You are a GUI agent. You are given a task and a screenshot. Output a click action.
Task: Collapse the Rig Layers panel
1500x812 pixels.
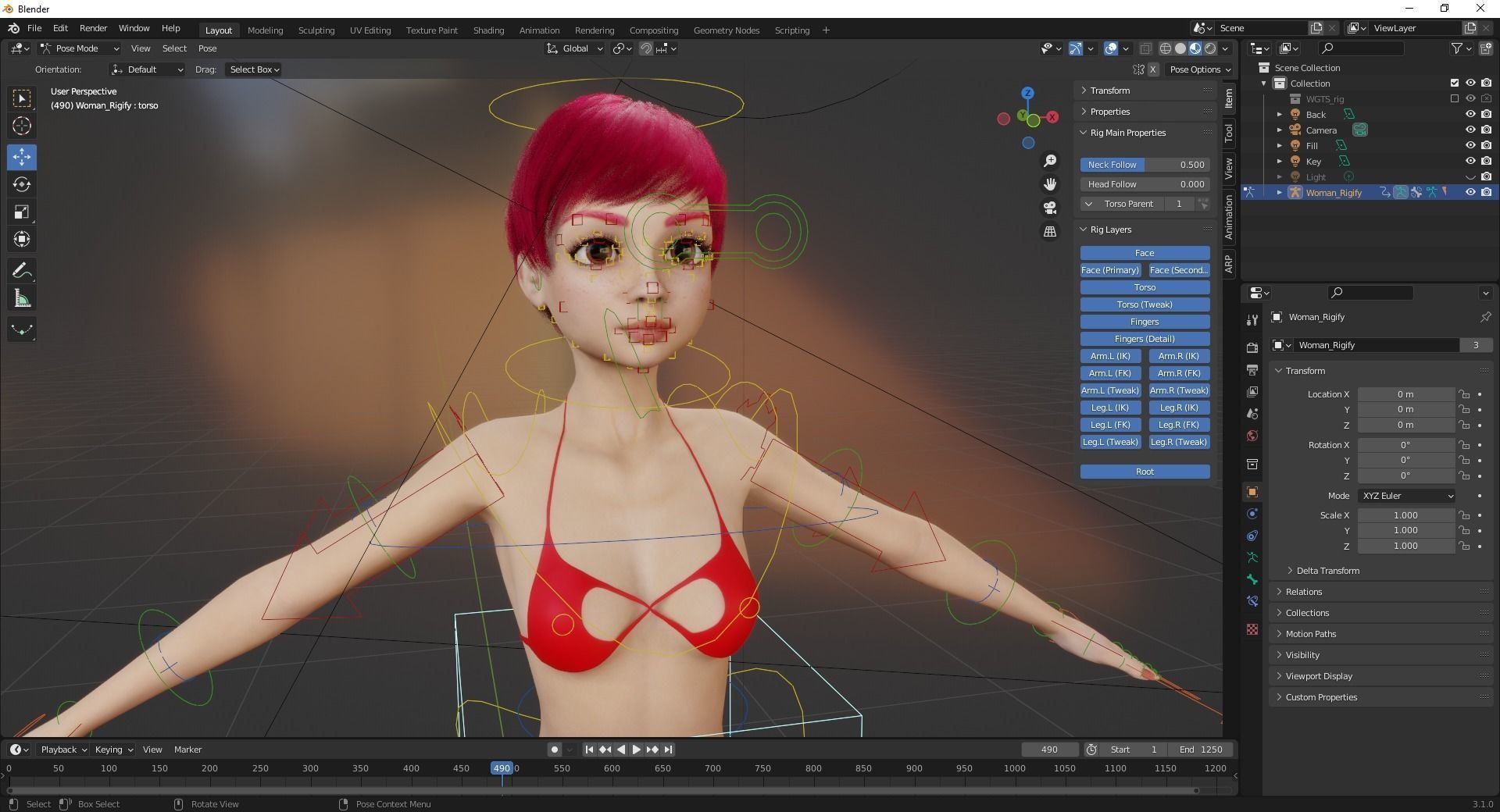(1110, 230)
